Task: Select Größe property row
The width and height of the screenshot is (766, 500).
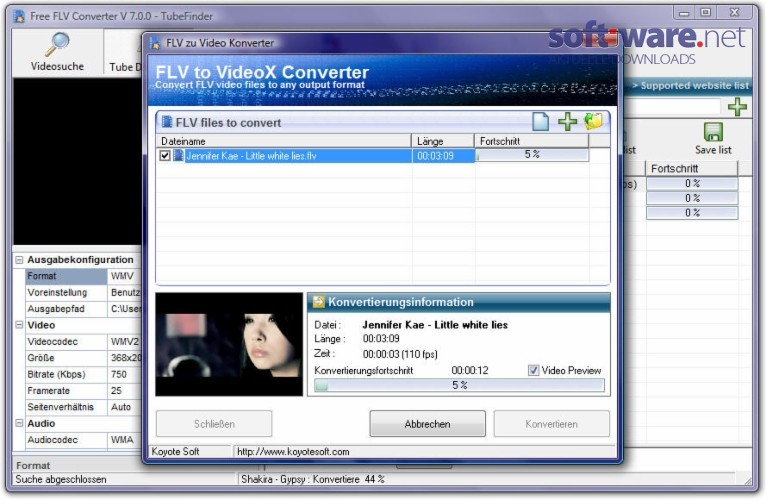Action: coord(83,358)
